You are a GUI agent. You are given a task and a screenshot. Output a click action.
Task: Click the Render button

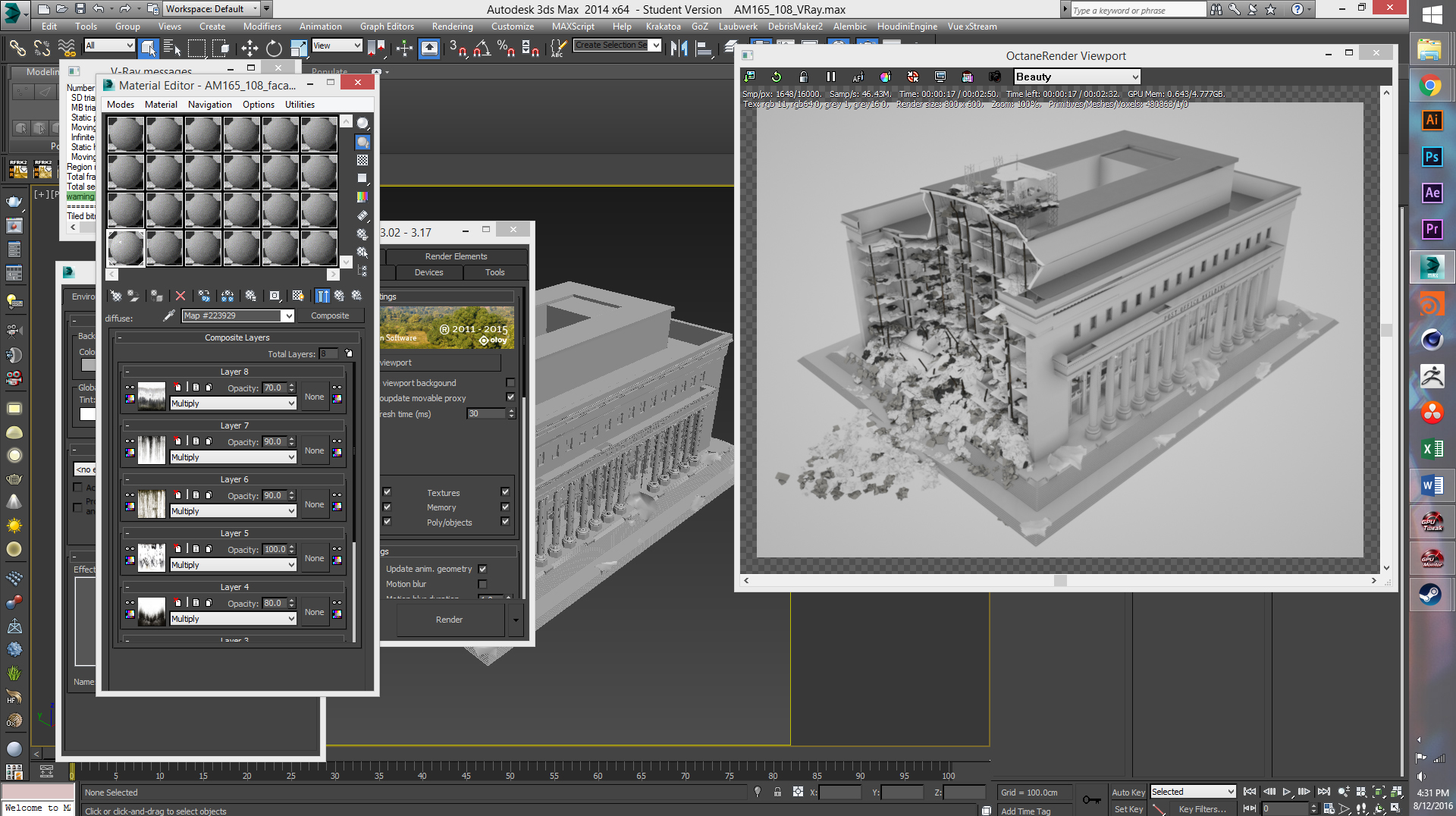click(449, 620)
